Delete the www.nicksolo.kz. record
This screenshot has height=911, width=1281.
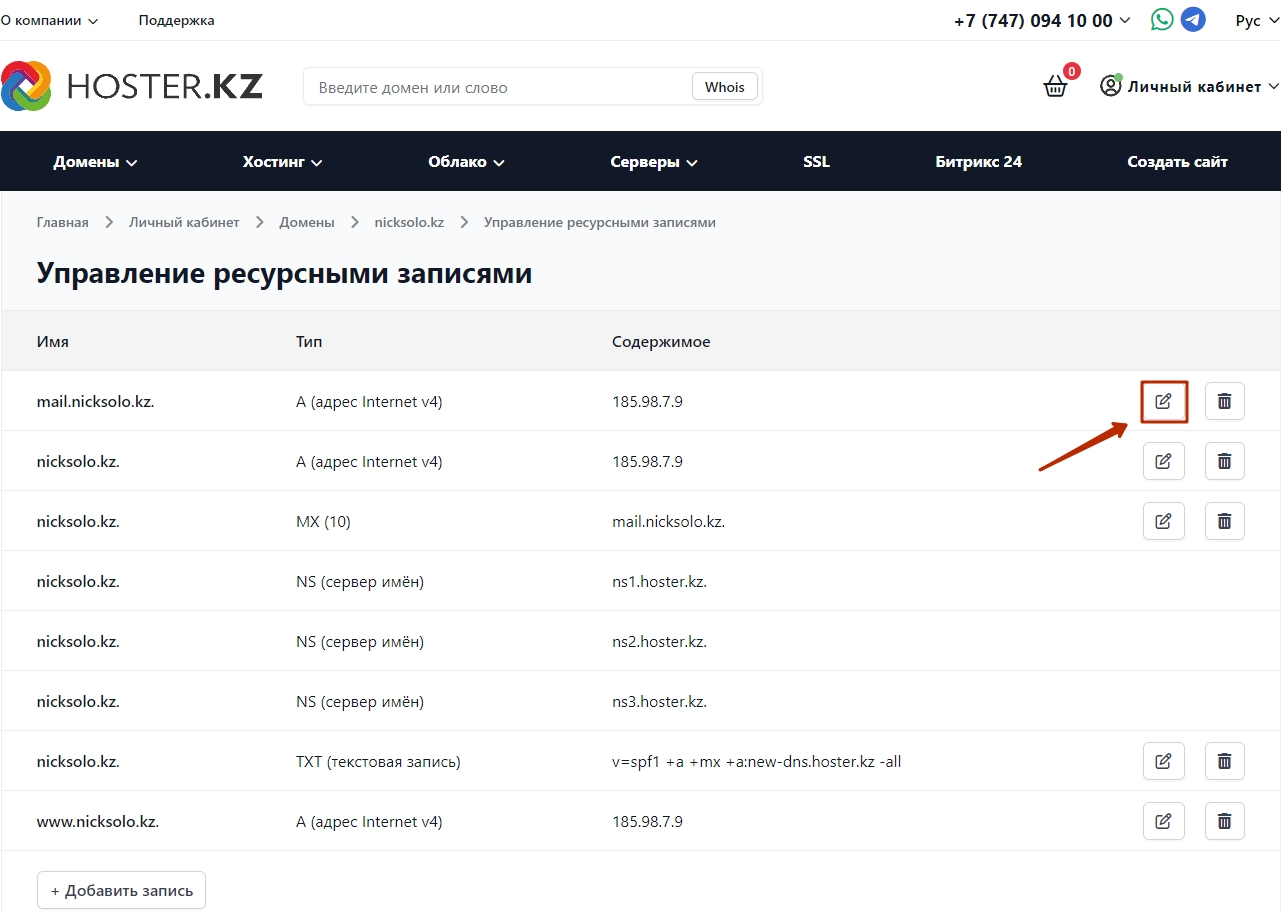pos(1224,821)
